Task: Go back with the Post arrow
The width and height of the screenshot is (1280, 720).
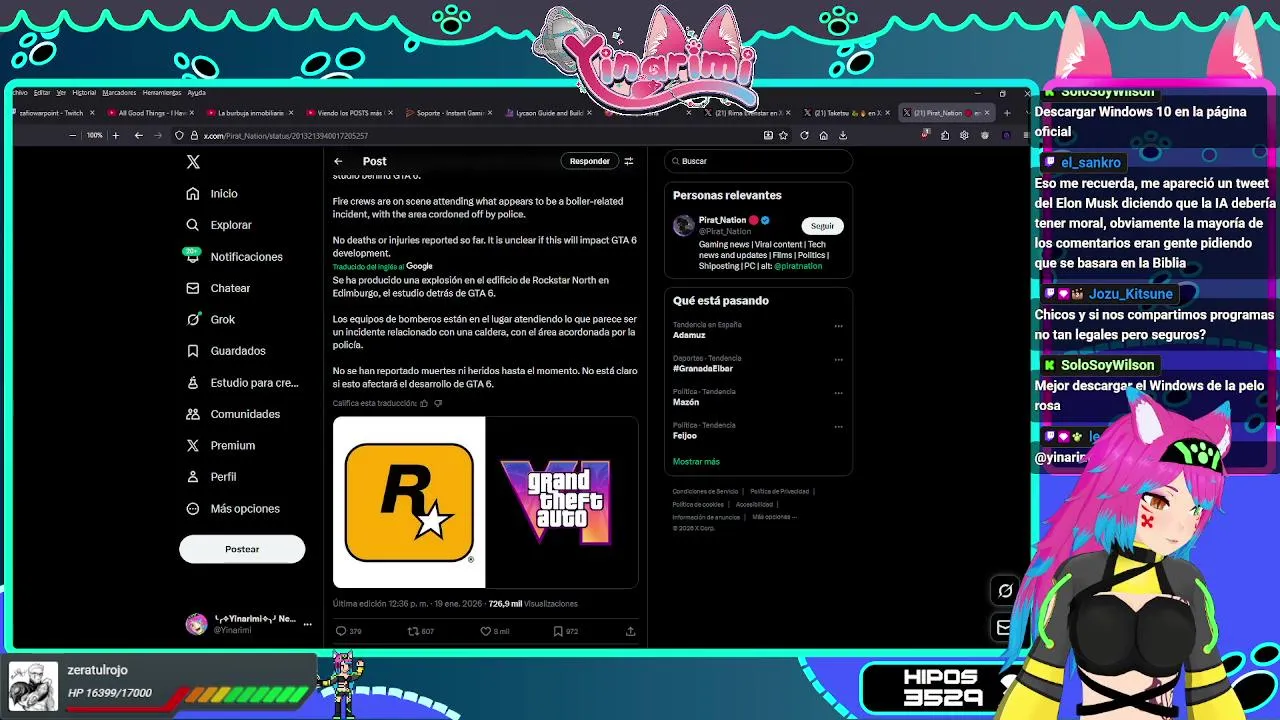Action: pos(338,161)
